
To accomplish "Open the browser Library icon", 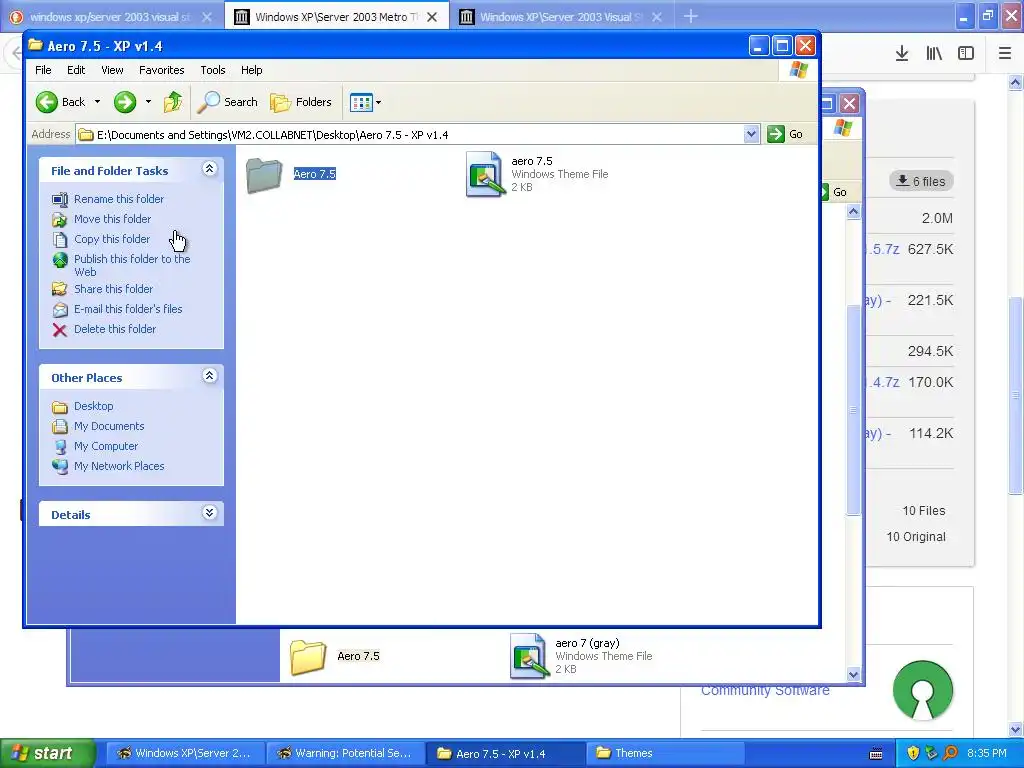I will point(934,54).
